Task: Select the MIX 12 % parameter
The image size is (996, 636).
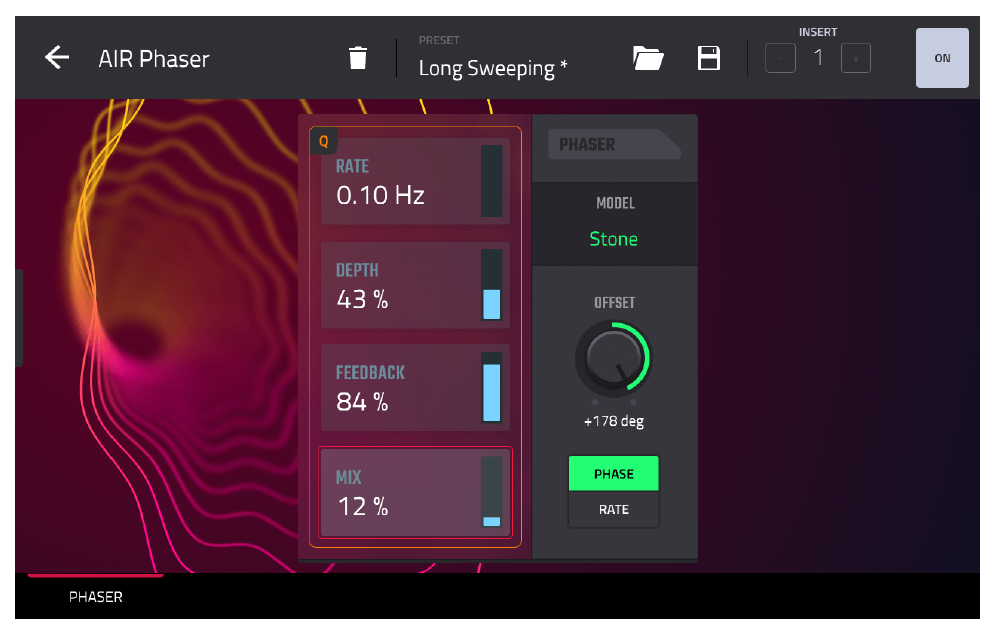Action: coord(415,492)
